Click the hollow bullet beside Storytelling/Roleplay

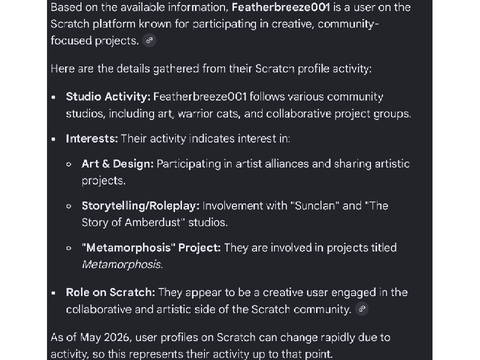coord(69,206)
